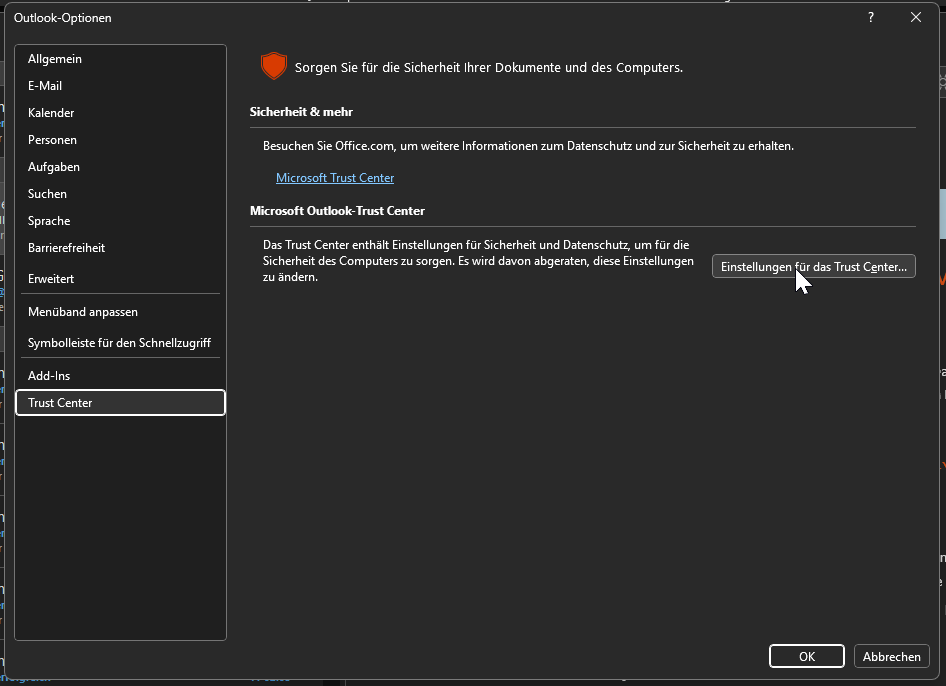The width and height of the screenshot is (946, 686).
Task: Confirm the dialog with OK
Action: click(x=807, y=657)
